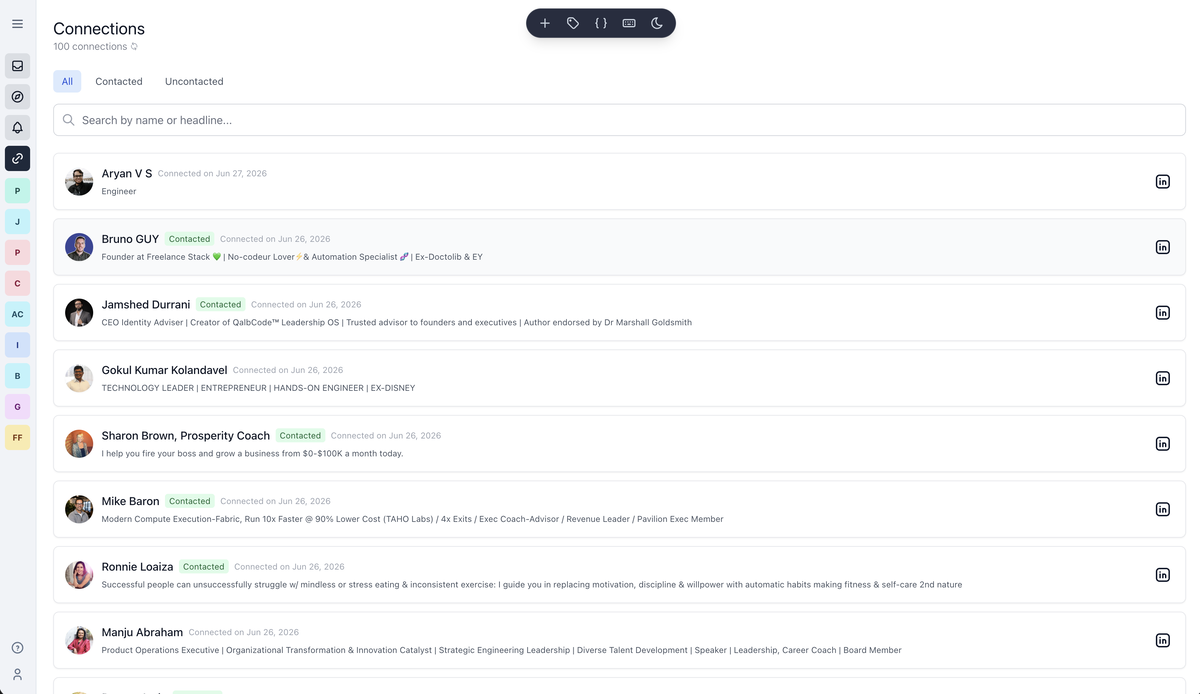Open the inbox icon in sidebar
The image size is (1200, 694).
coord(17,66)
